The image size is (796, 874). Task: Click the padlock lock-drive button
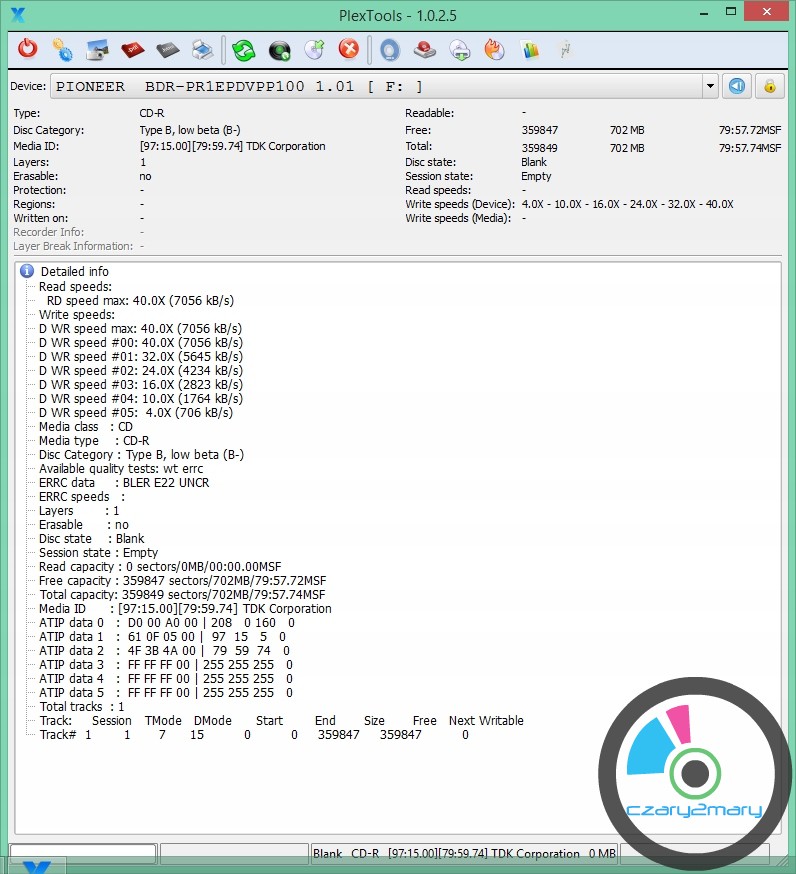pos(769,86)
